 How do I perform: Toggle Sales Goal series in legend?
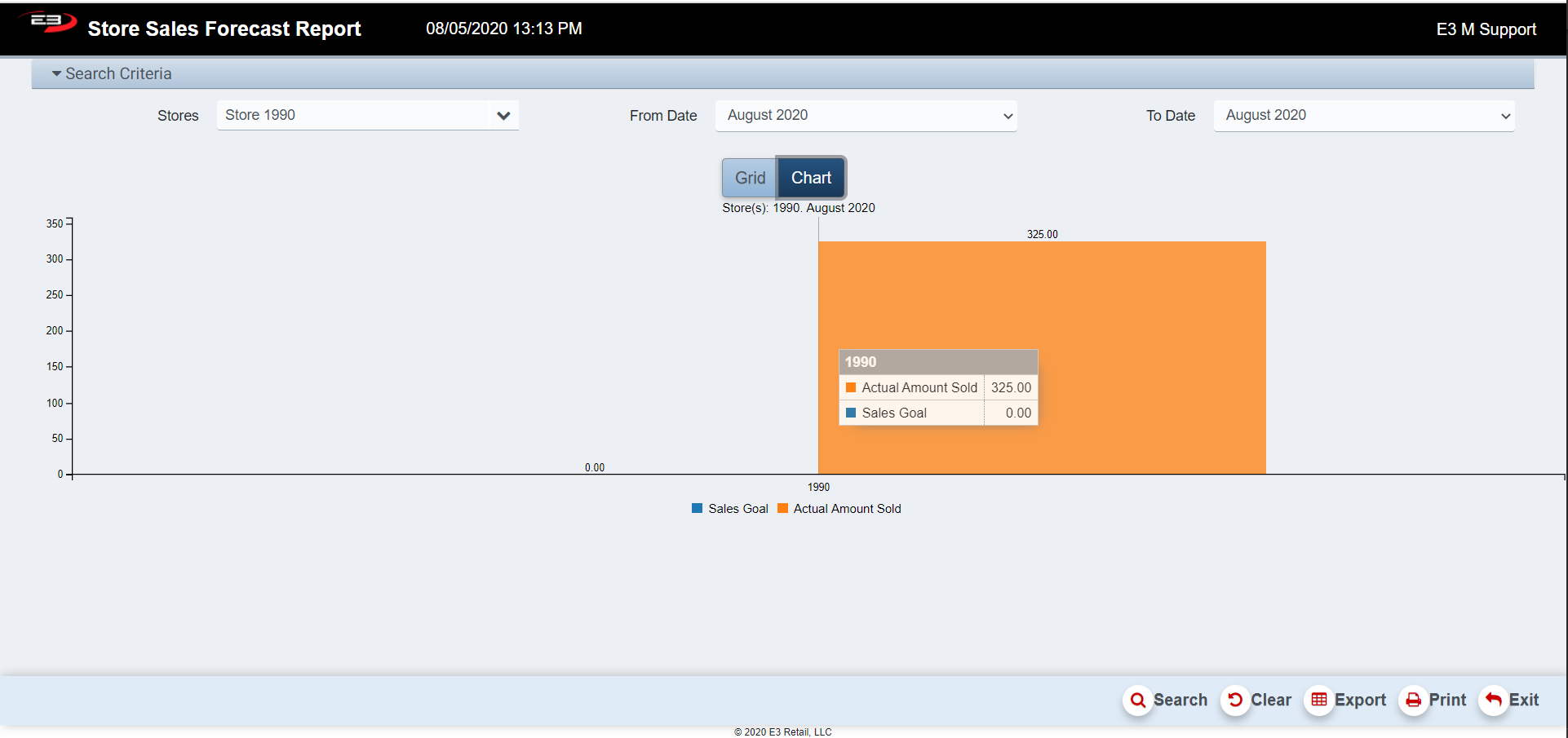730,509
